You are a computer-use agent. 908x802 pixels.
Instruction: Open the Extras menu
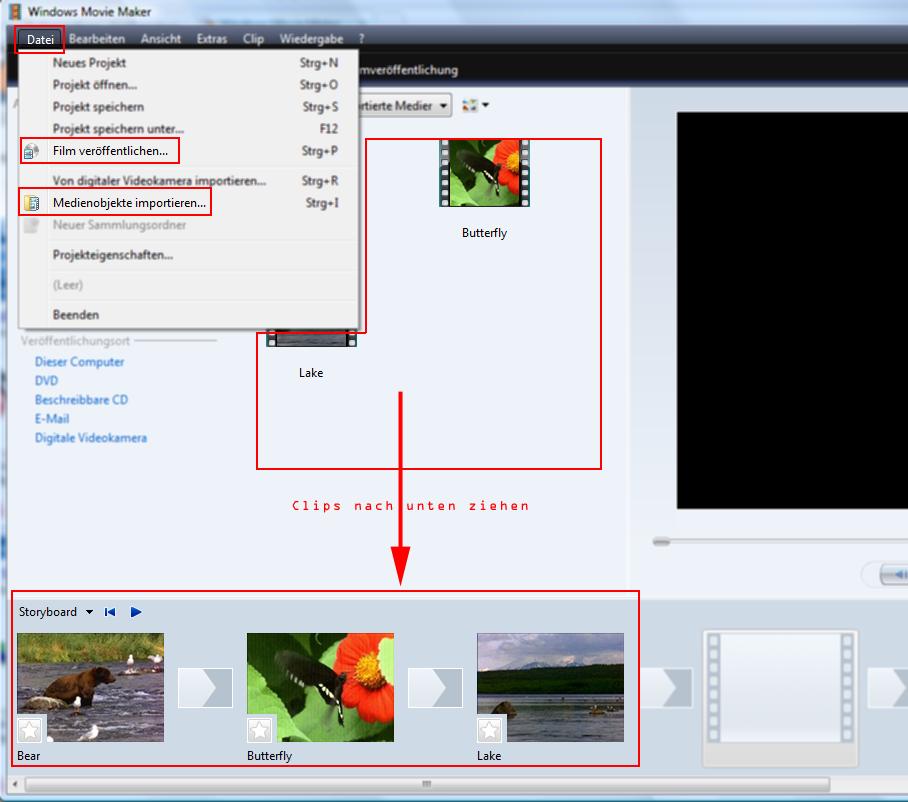[x=211, y=39]
